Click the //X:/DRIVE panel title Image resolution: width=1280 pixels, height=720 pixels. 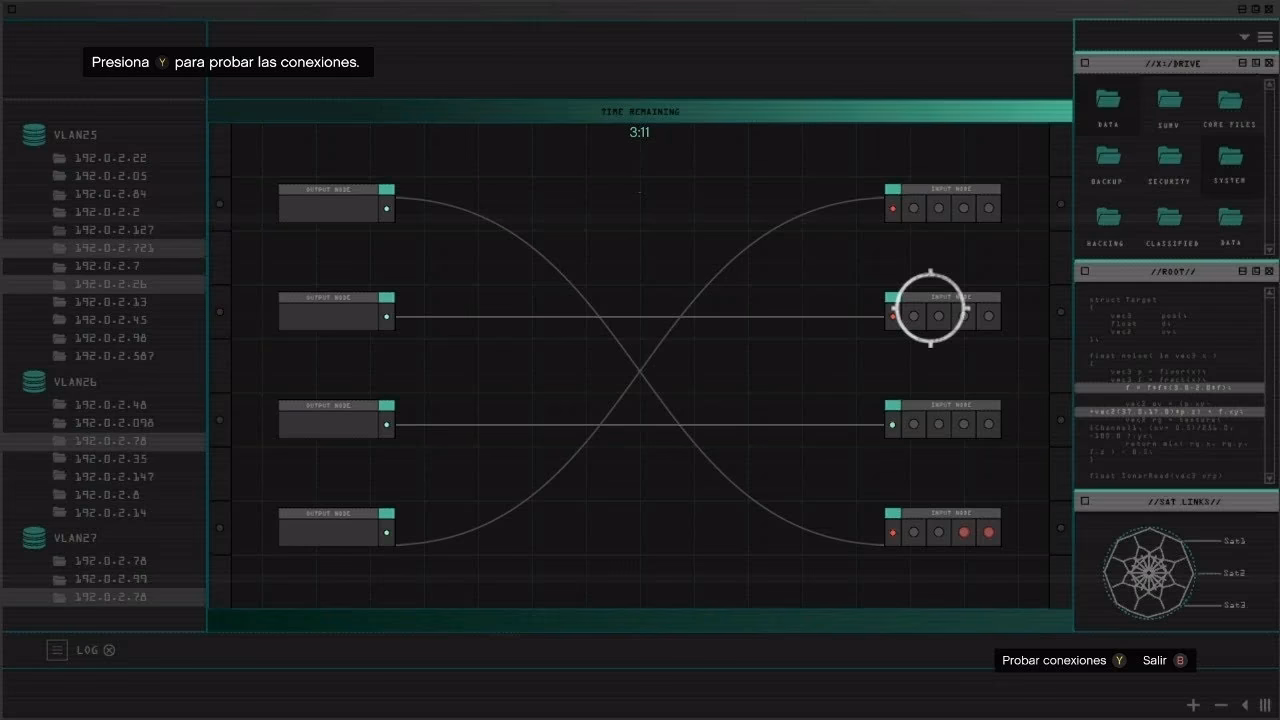click(x=1173, y=63)
